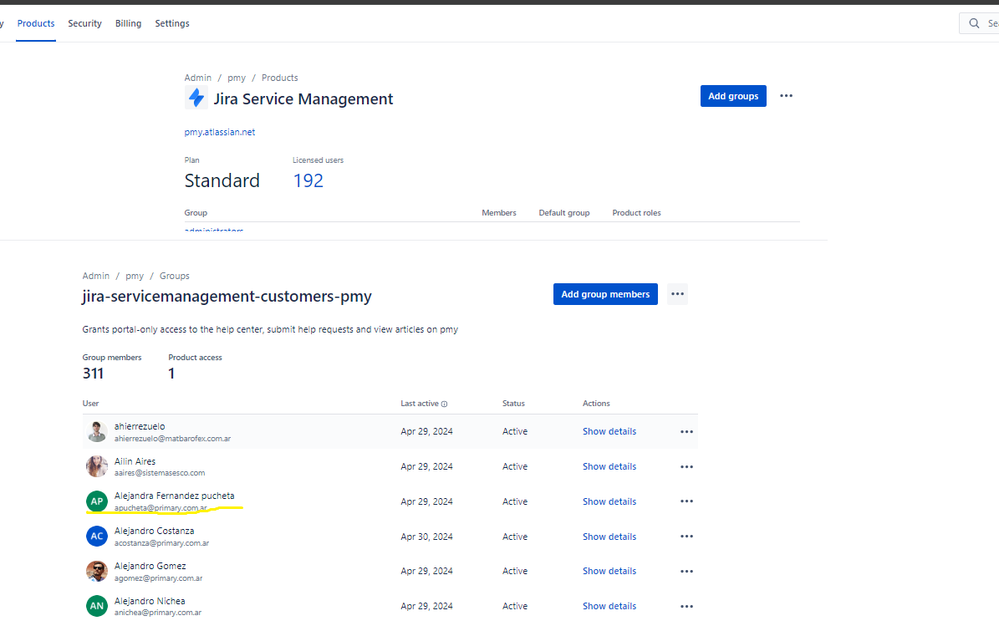Click Admin in the Groups breadcrumb
This screenshot has width=999, height=620.
point(96,276)
